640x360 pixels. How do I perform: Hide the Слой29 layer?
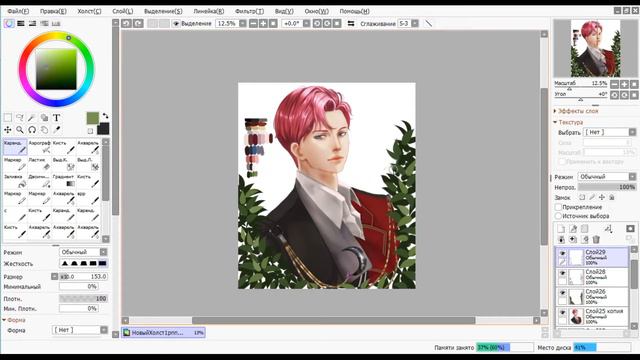[x=562, y=253]
